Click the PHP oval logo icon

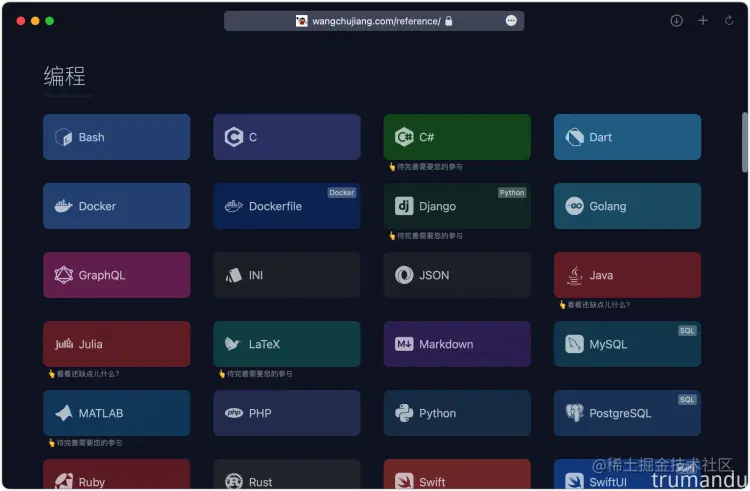click(x=234, y=413)
